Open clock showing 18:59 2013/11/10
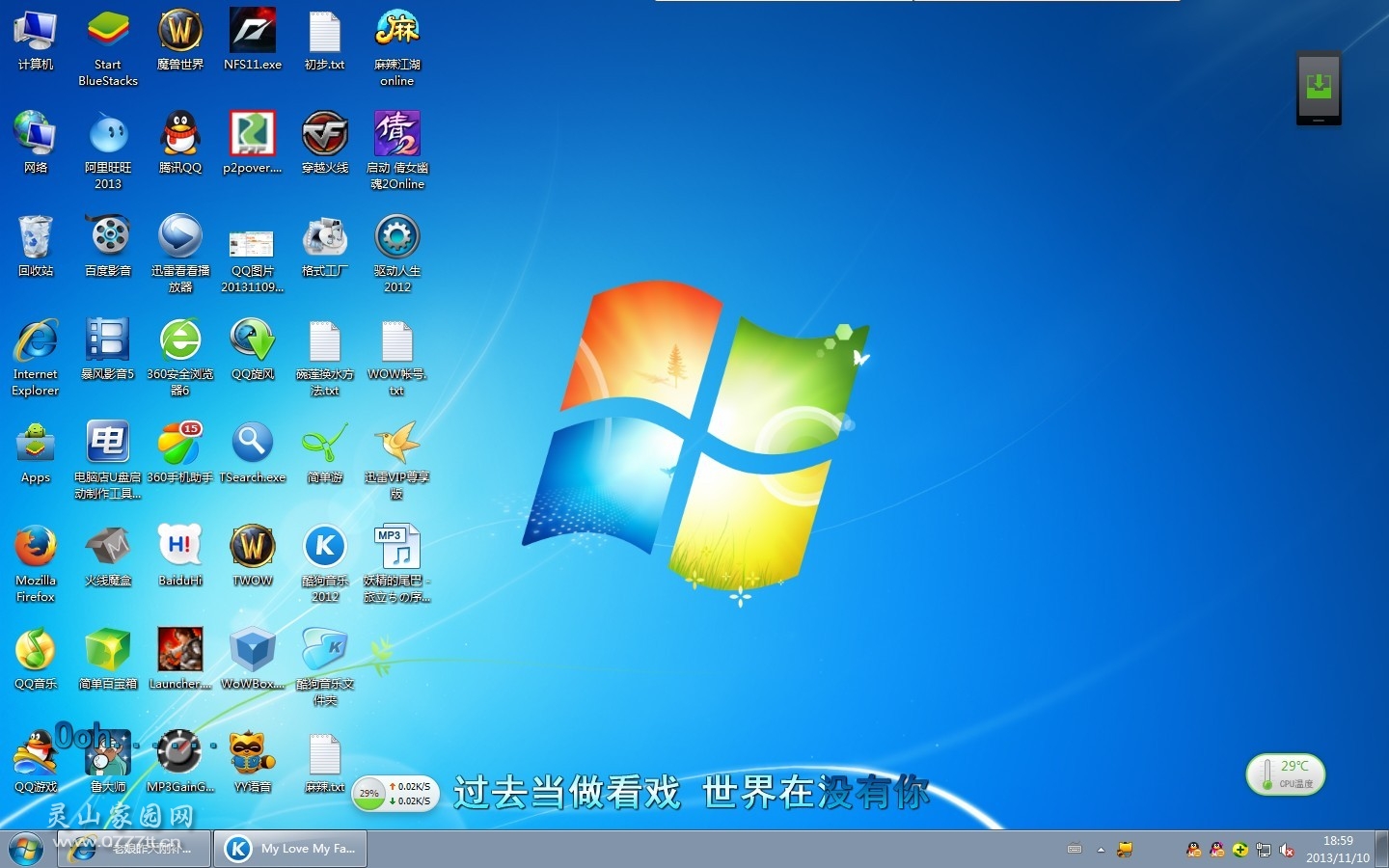Screen dimensions: 1389x868 coord(1338,850)
